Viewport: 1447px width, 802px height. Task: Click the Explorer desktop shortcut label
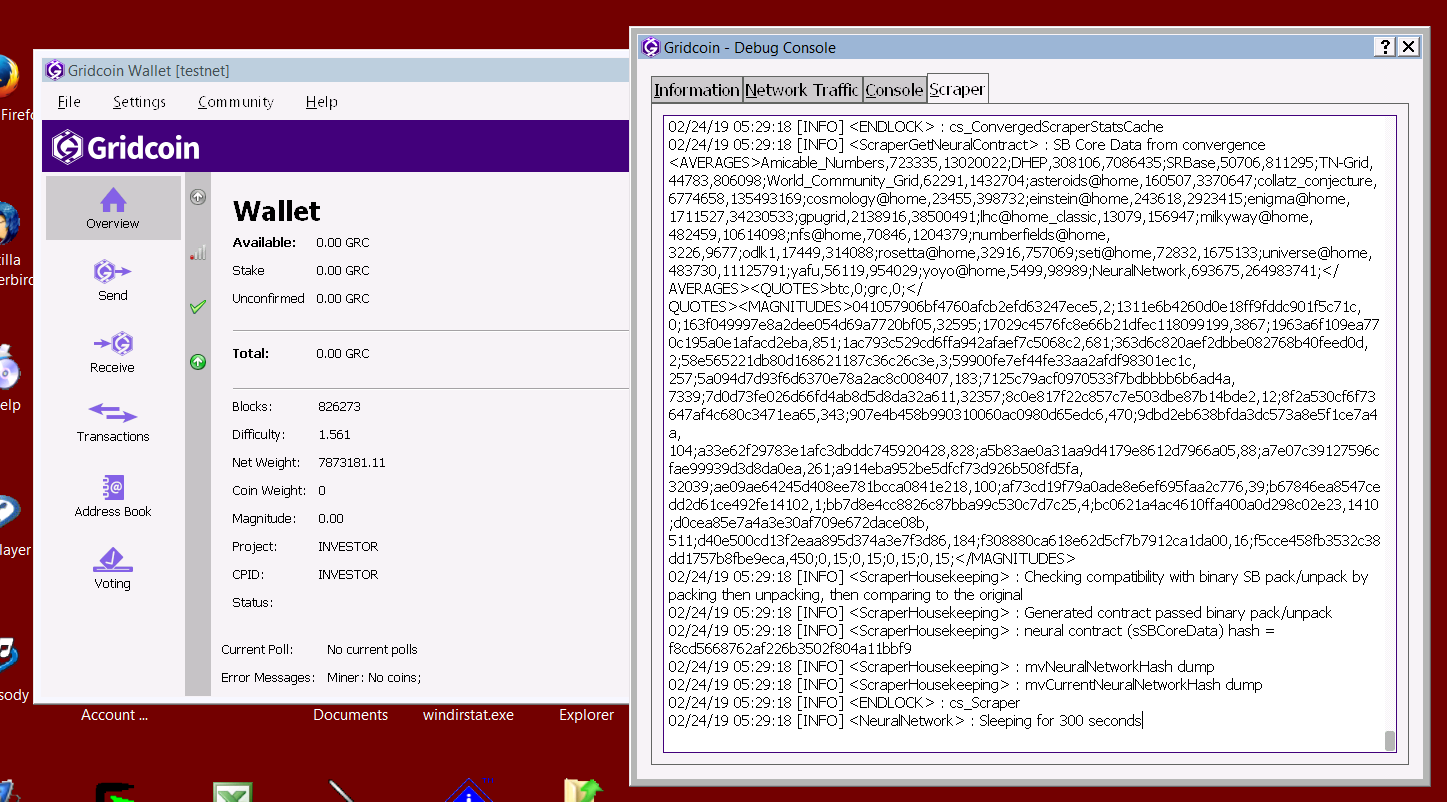586,715
